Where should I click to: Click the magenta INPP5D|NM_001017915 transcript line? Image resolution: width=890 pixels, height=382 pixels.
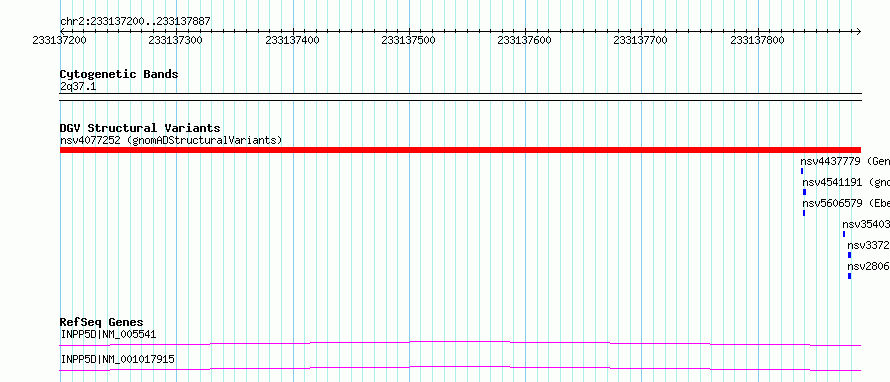[460, 368]
